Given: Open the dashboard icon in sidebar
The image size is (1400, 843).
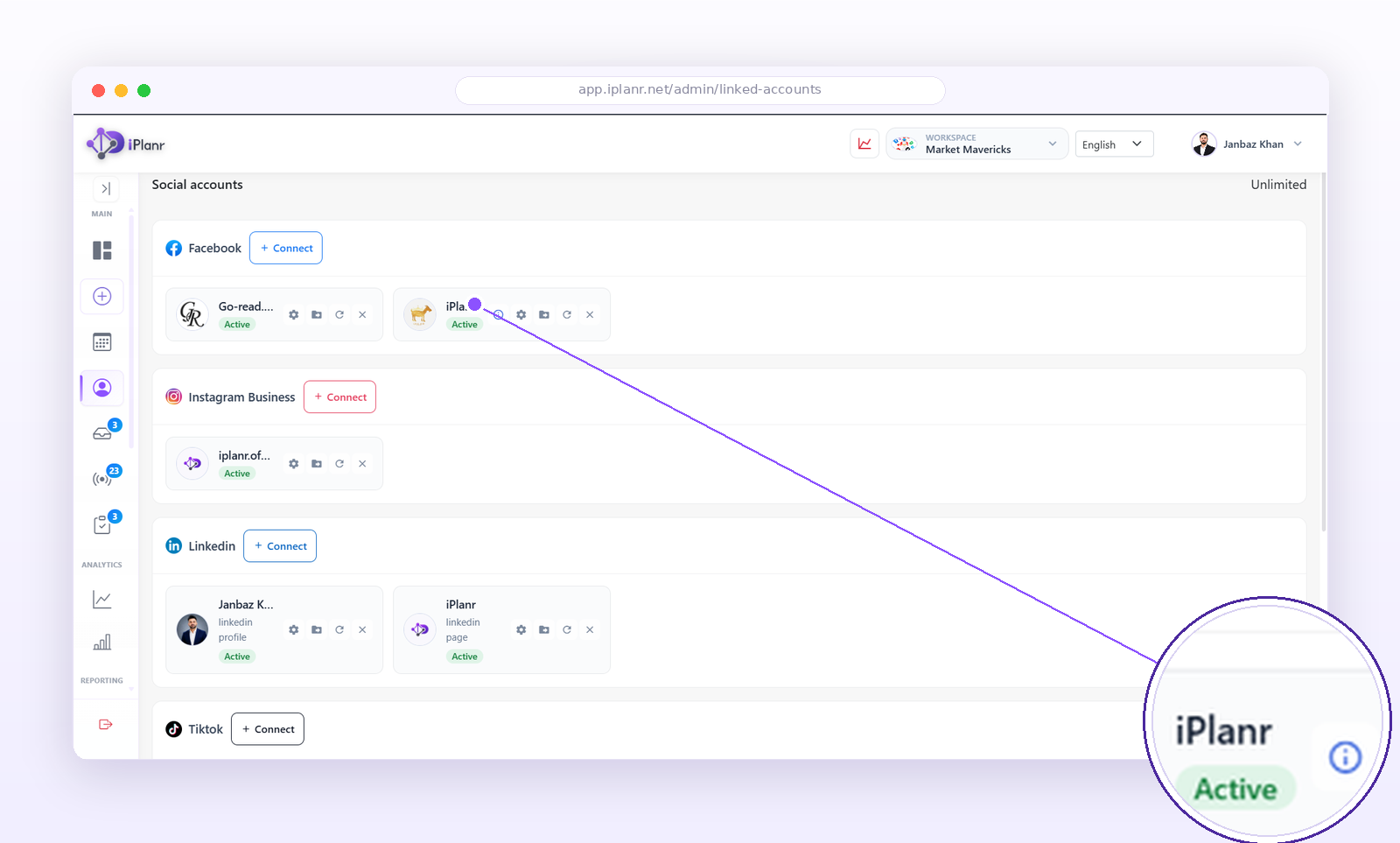Looking at the screenshot, I should (102, 250).
